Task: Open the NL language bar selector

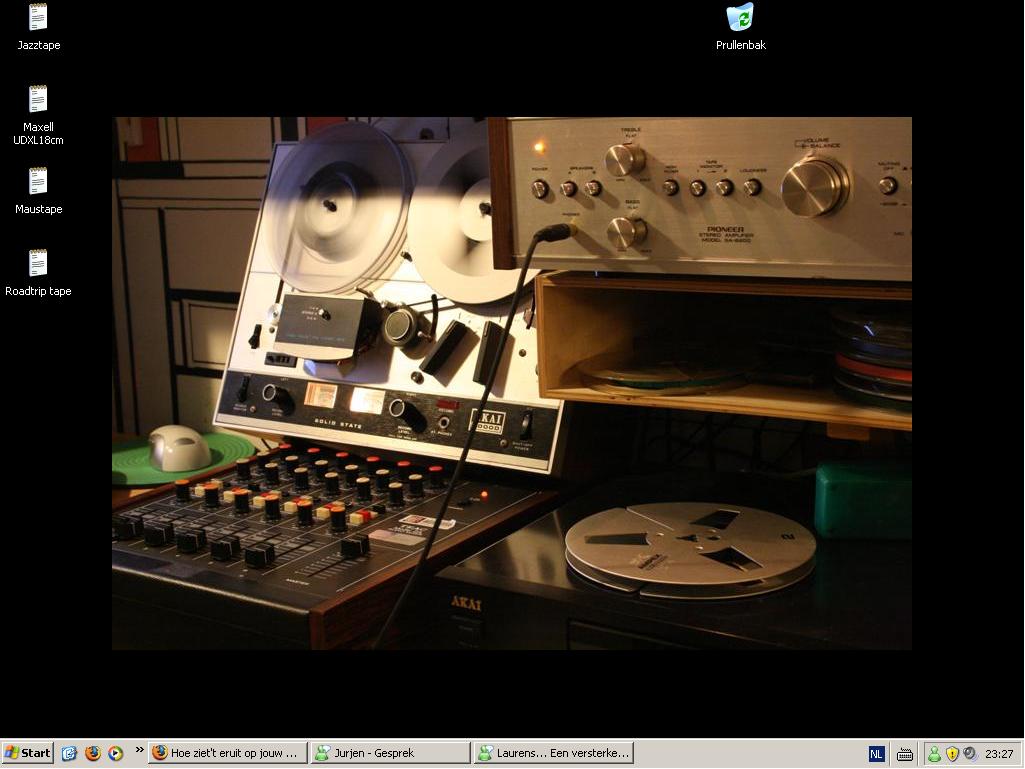Action: coord(876,754)
